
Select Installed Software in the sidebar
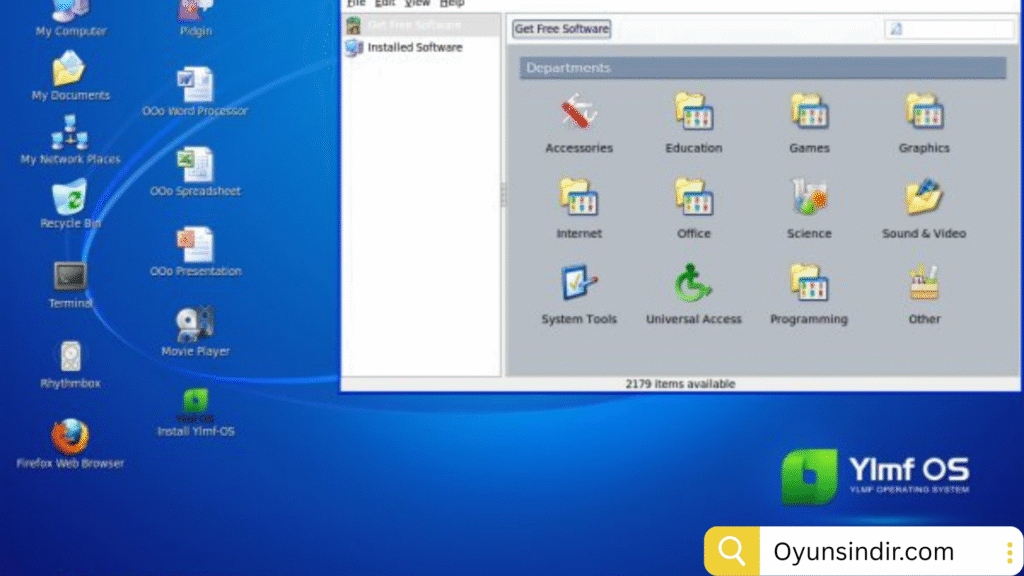pyautogui.click(x=414, y=47)
